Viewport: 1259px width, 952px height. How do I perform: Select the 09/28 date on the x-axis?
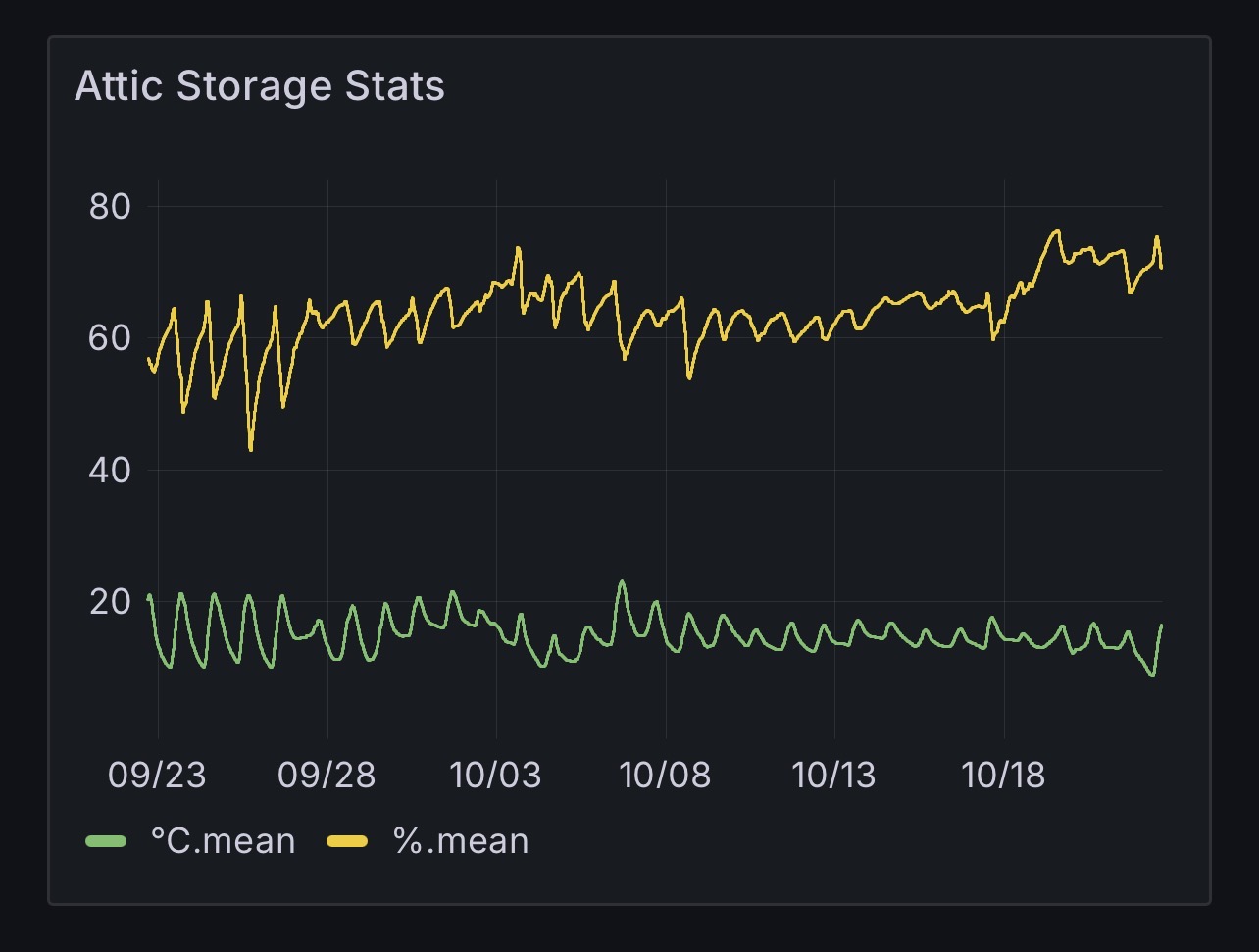tap(327, 775)
